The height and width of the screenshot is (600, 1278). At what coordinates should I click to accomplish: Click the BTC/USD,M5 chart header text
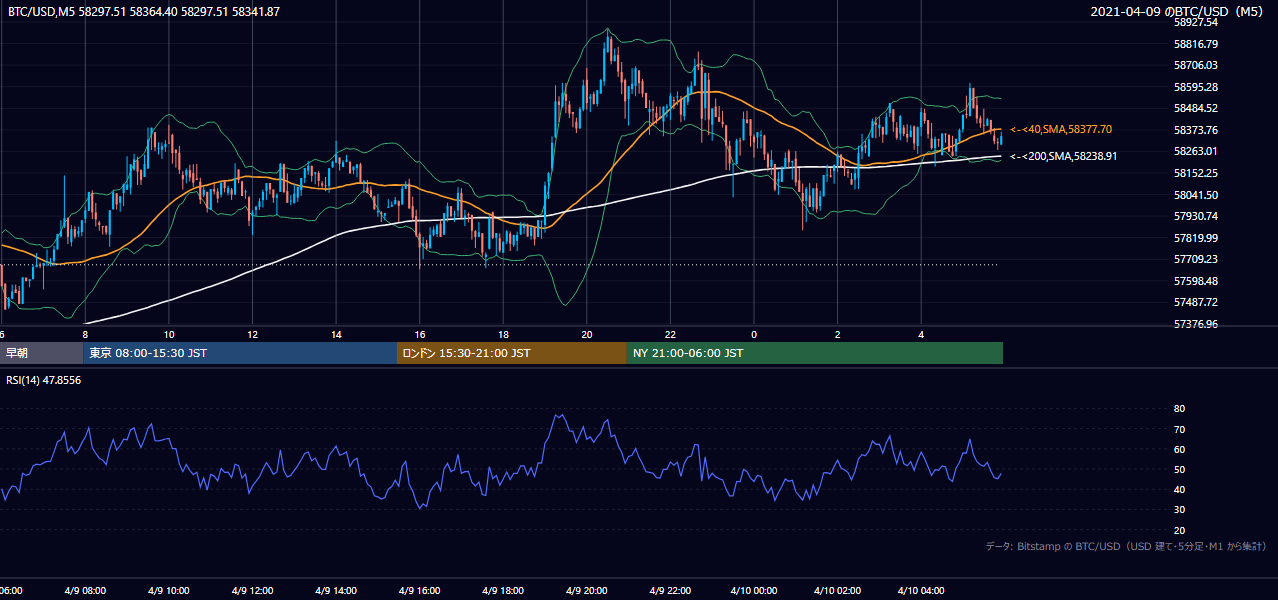coord(144,12)
